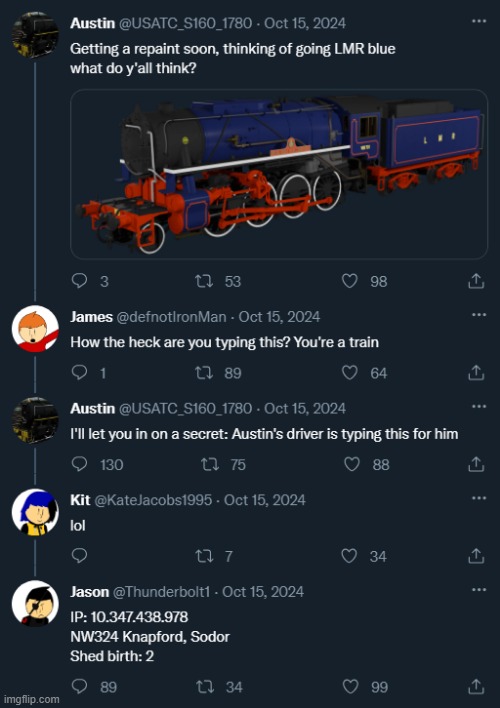This screenshot has height=708, width=500.
Task: Reply to Jason's IP address tweet
Action: tap(79, 687)
